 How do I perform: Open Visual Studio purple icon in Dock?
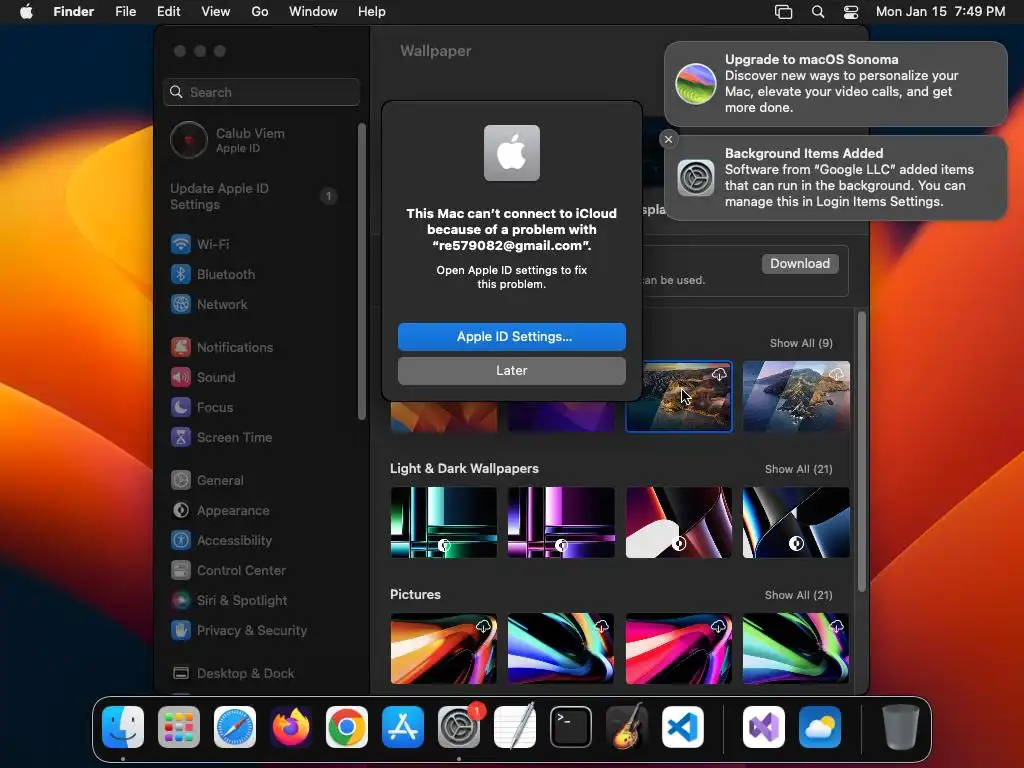pyautogui.click(x=763, y=727)
